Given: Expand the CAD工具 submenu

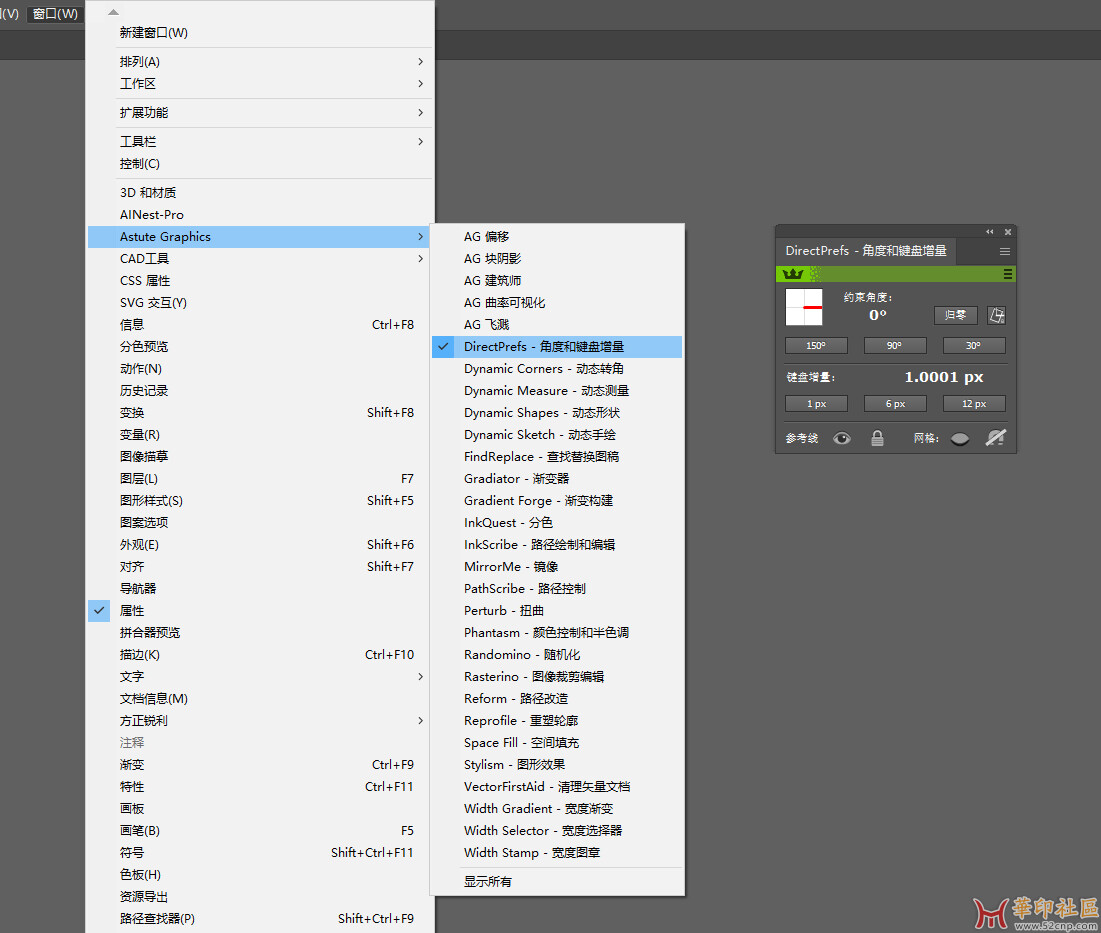Looking at the screenshot, I should point(260,258).
